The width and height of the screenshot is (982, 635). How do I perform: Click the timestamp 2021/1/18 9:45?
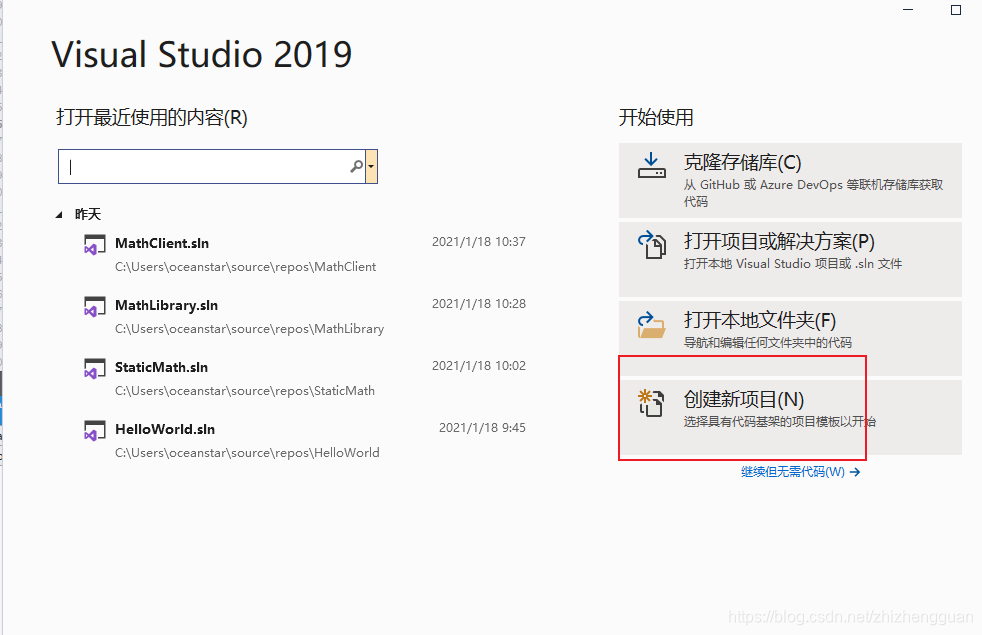[482, 428]
